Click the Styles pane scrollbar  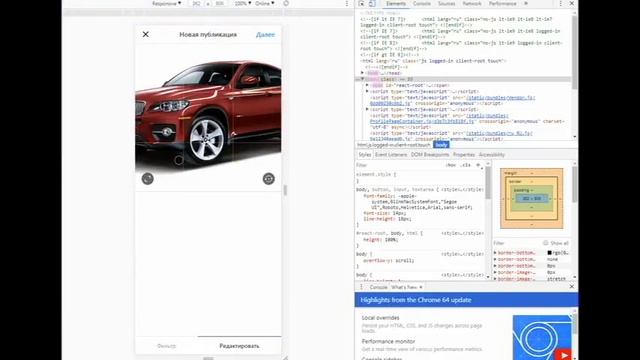(x=488, y=183)
